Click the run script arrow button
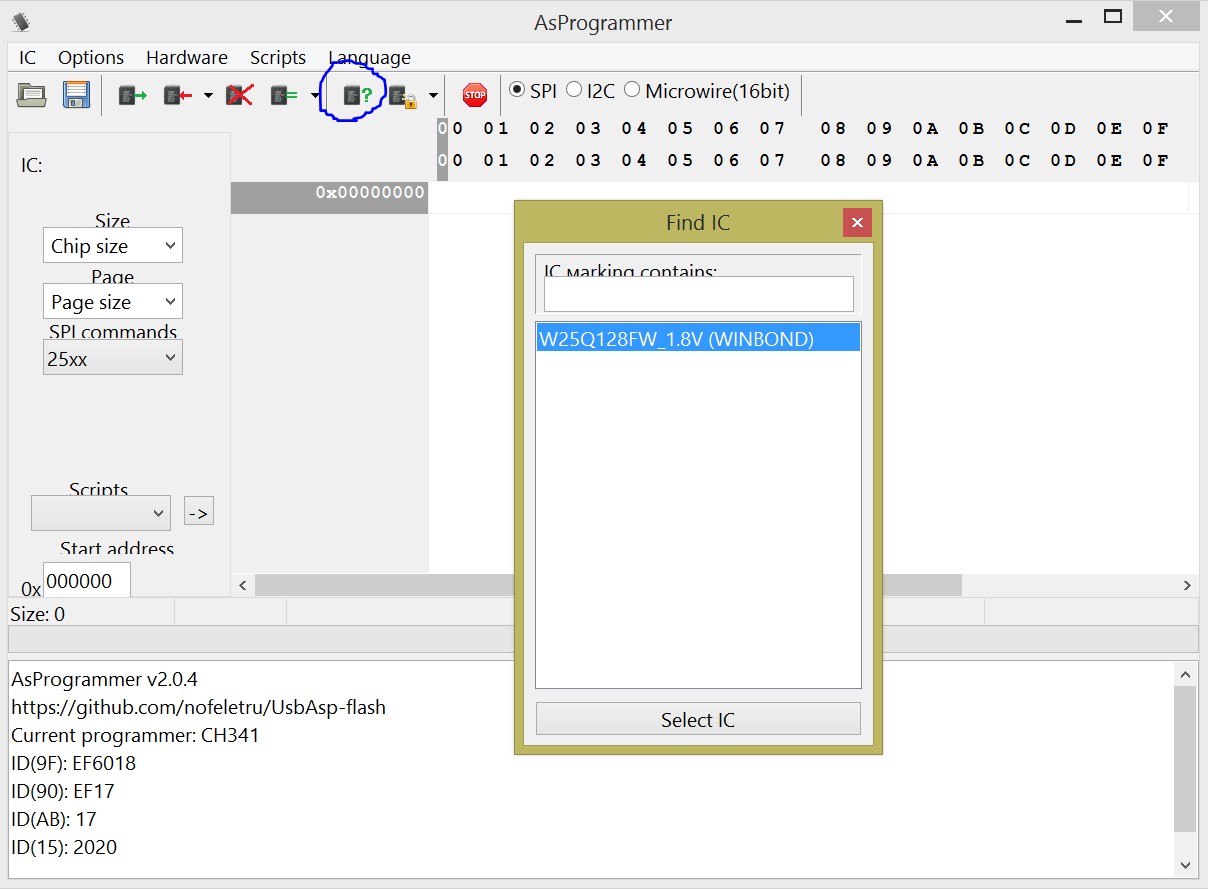 (x=198, y=513)
